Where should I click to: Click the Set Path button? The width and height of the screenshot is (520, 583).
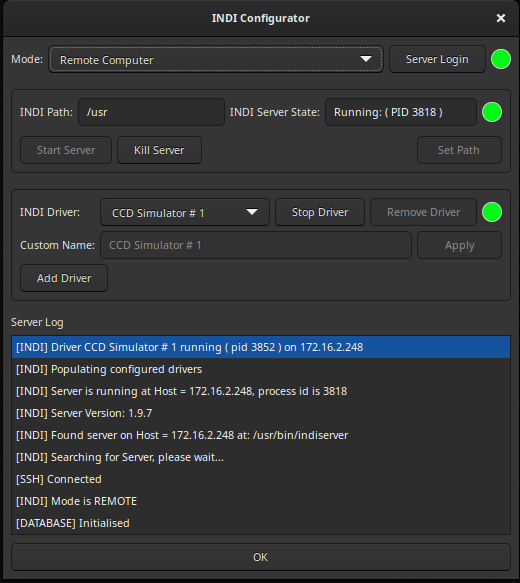coord(459,150)
